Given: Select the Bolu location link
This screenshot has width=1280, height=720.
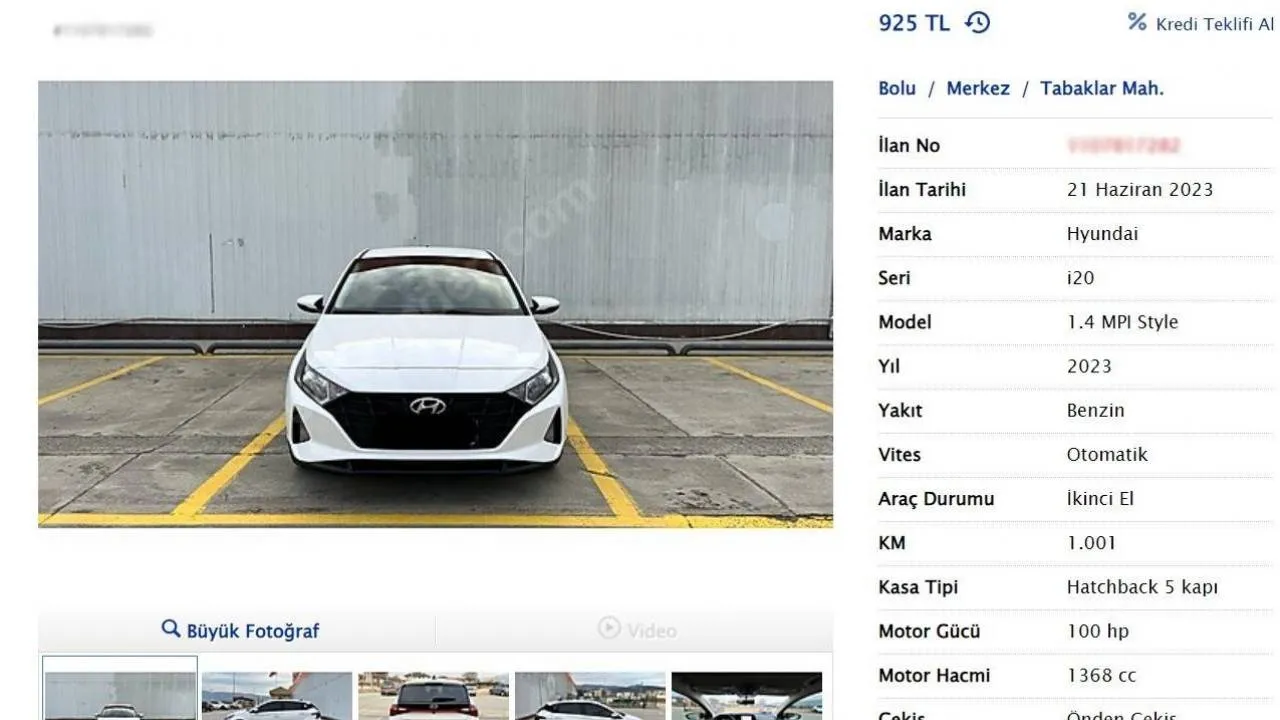Looking at the screenshot, I should pyautogui.click(x=896, y=88).
